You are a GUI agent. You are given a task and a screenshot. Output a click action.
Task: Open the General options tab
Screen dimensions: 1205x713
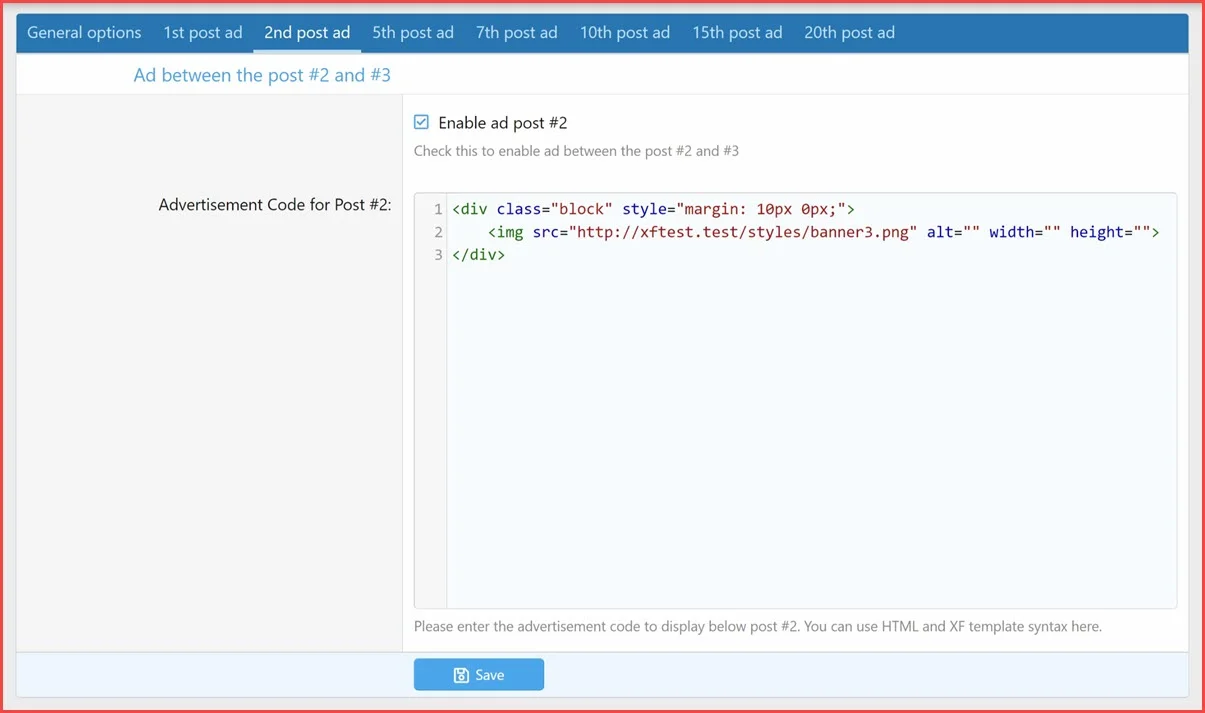pos(84,33)
